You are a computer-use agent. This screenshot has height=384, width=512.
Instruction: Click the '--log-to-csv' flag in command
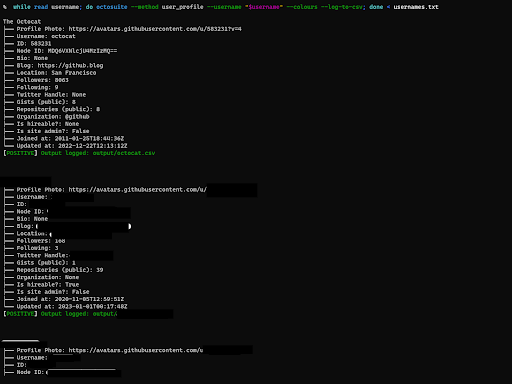pos(343,7)
